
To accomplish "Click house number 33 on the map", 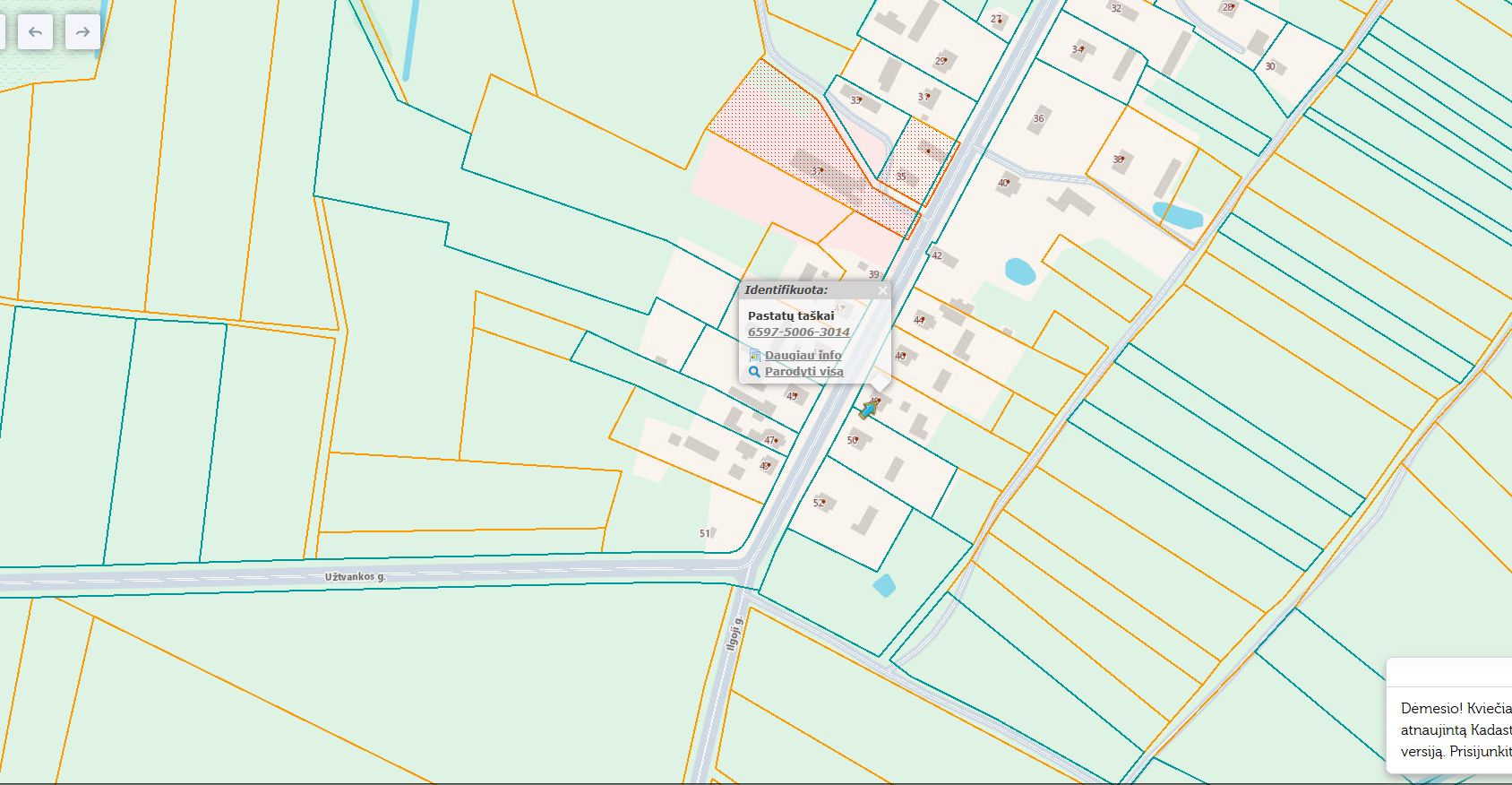I will tap(856, 100).
